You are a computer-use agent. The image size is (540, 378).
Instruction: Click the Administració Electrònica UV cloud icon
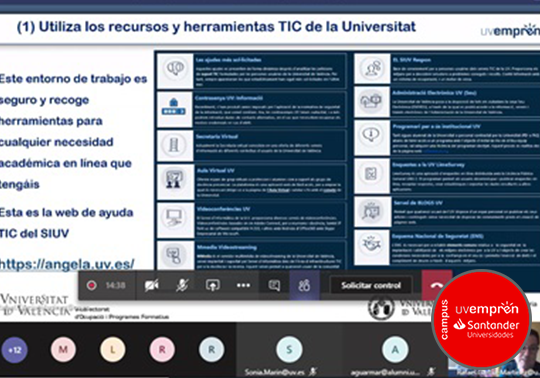pyautogui.click(x=371, y=101)
